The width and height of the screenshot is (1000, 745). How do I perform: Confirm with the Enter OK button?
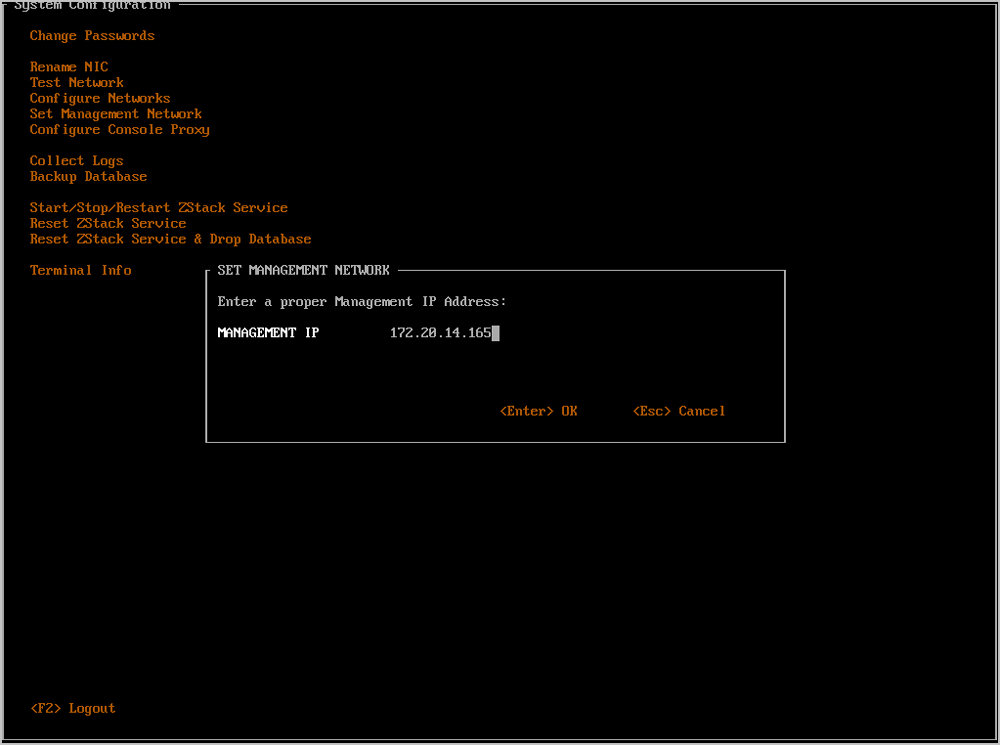tap(539, 411)
